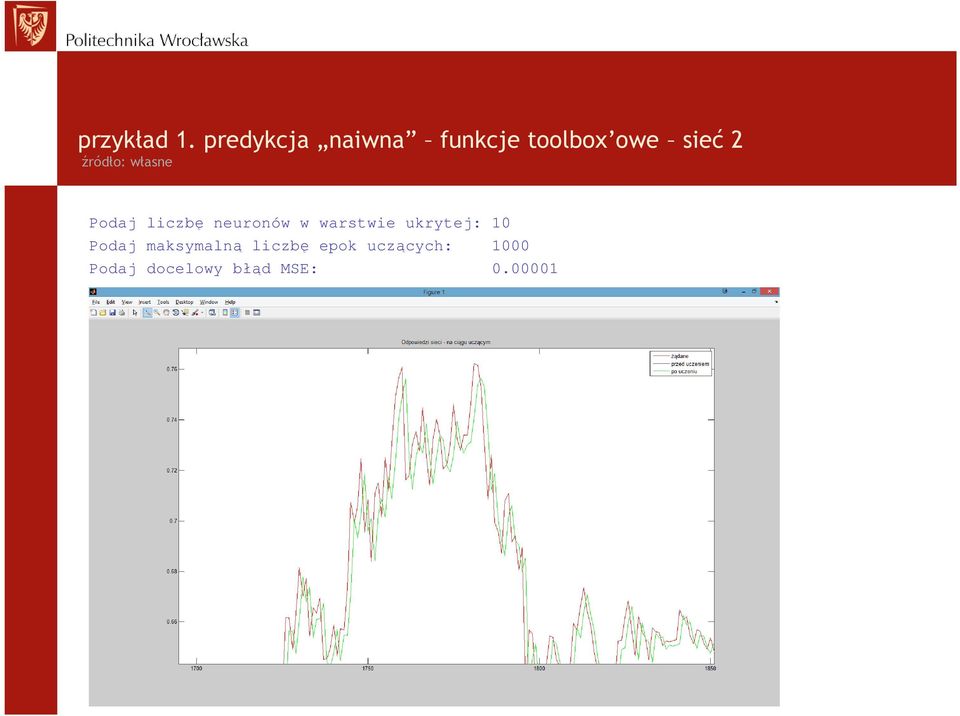Maximize the Figure 1 window
The image size is (960, 716).
coord(754,292)
